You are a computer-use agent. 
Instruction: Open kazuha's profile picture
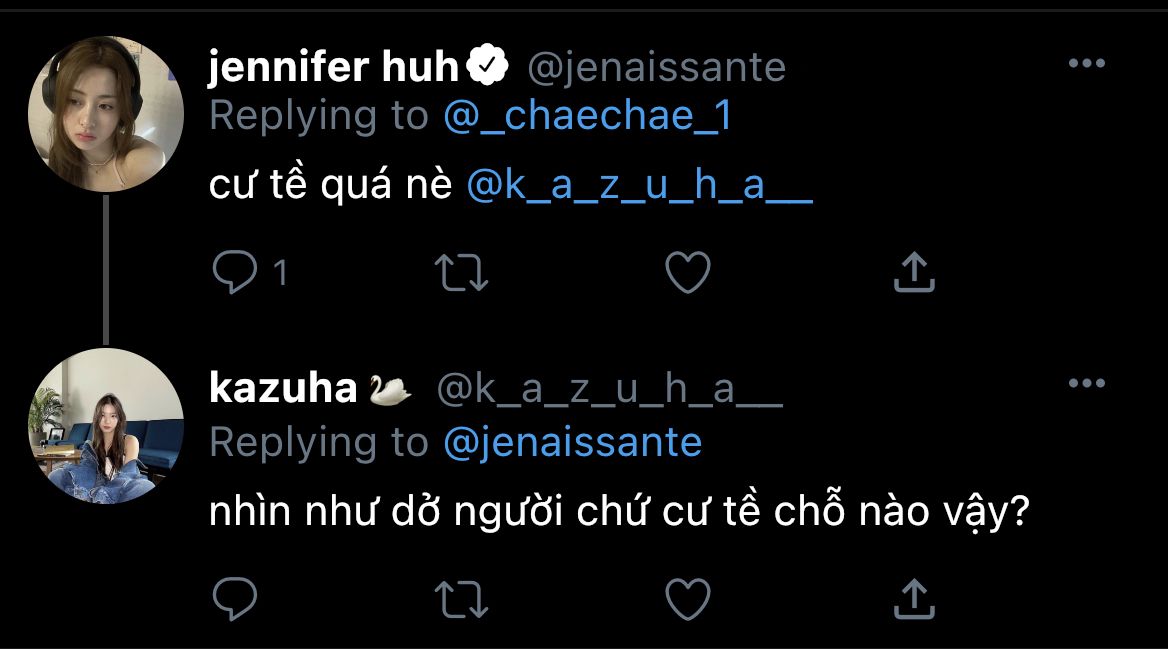pyautogui.click(x=106, y=426)
